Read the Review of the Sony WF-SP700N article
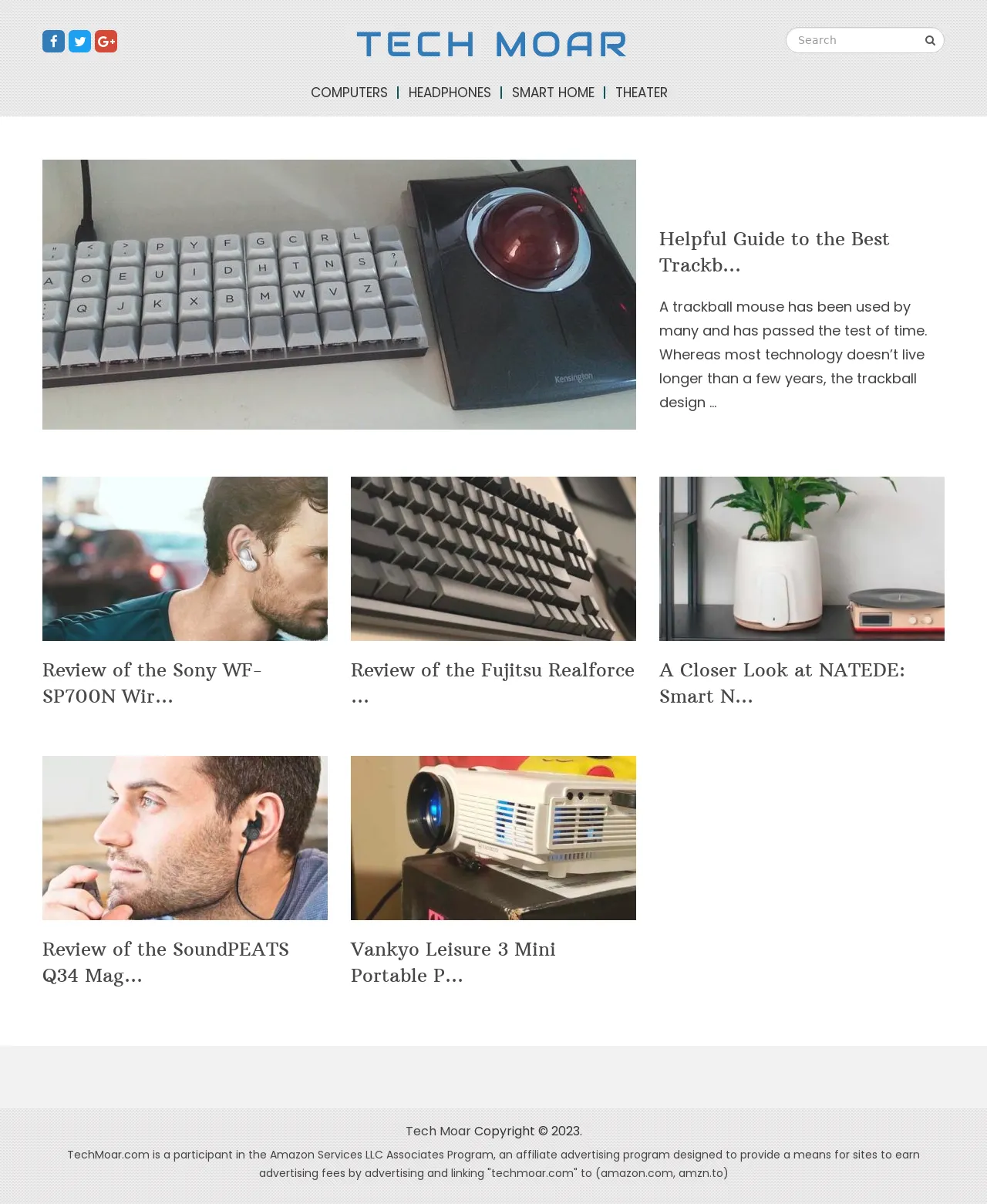The height and width of the screenshot is (1204, 987). (x=153, y=683)
